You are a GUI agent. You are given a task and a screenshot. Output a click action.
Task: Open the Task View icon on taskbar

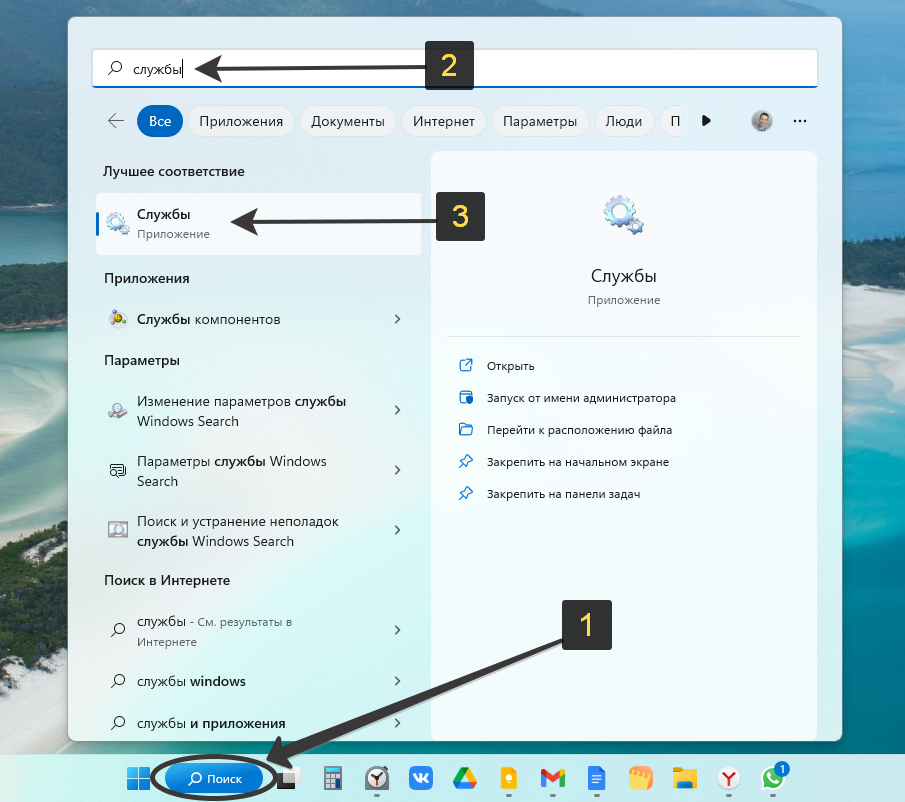[288, 778]
